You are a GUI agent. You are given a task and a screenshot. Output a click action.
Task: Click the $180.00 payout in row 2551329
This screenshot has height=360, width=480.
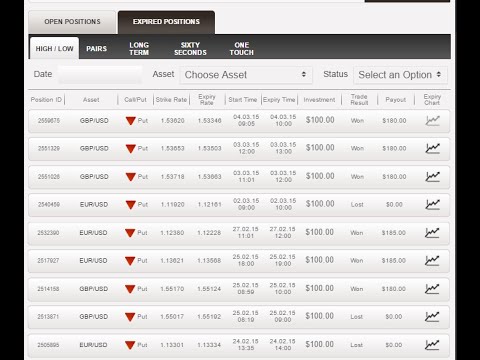click(x=394, y=149)
